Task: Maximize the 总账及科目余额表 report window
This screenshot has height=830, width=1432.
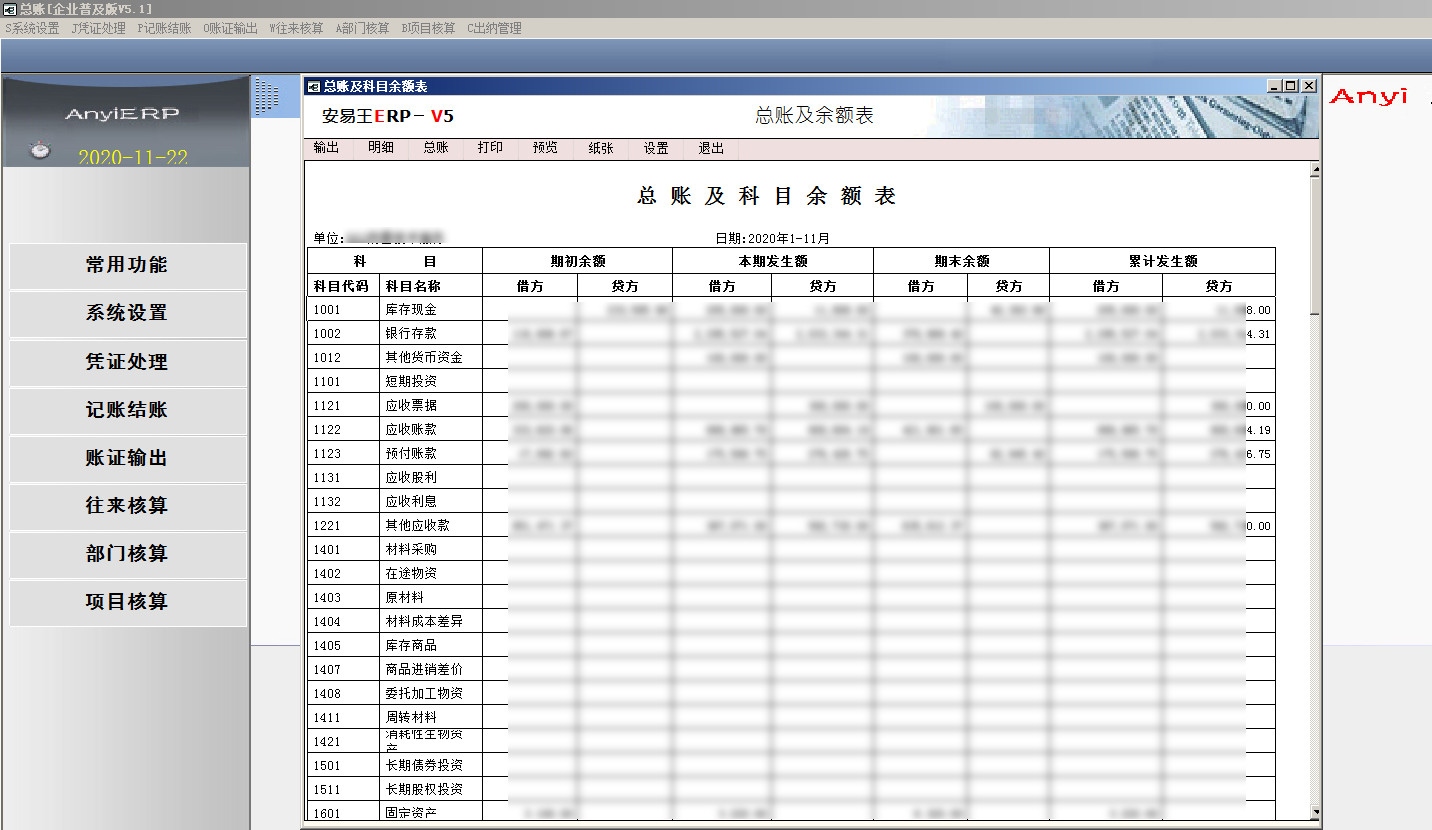Action: 1291,87
